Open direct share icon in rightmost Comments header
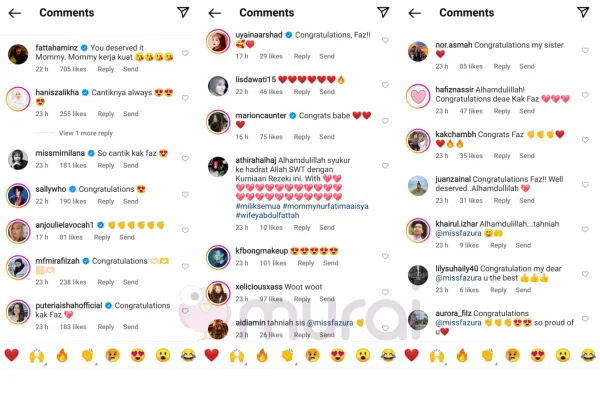 (x=583, y=12)
